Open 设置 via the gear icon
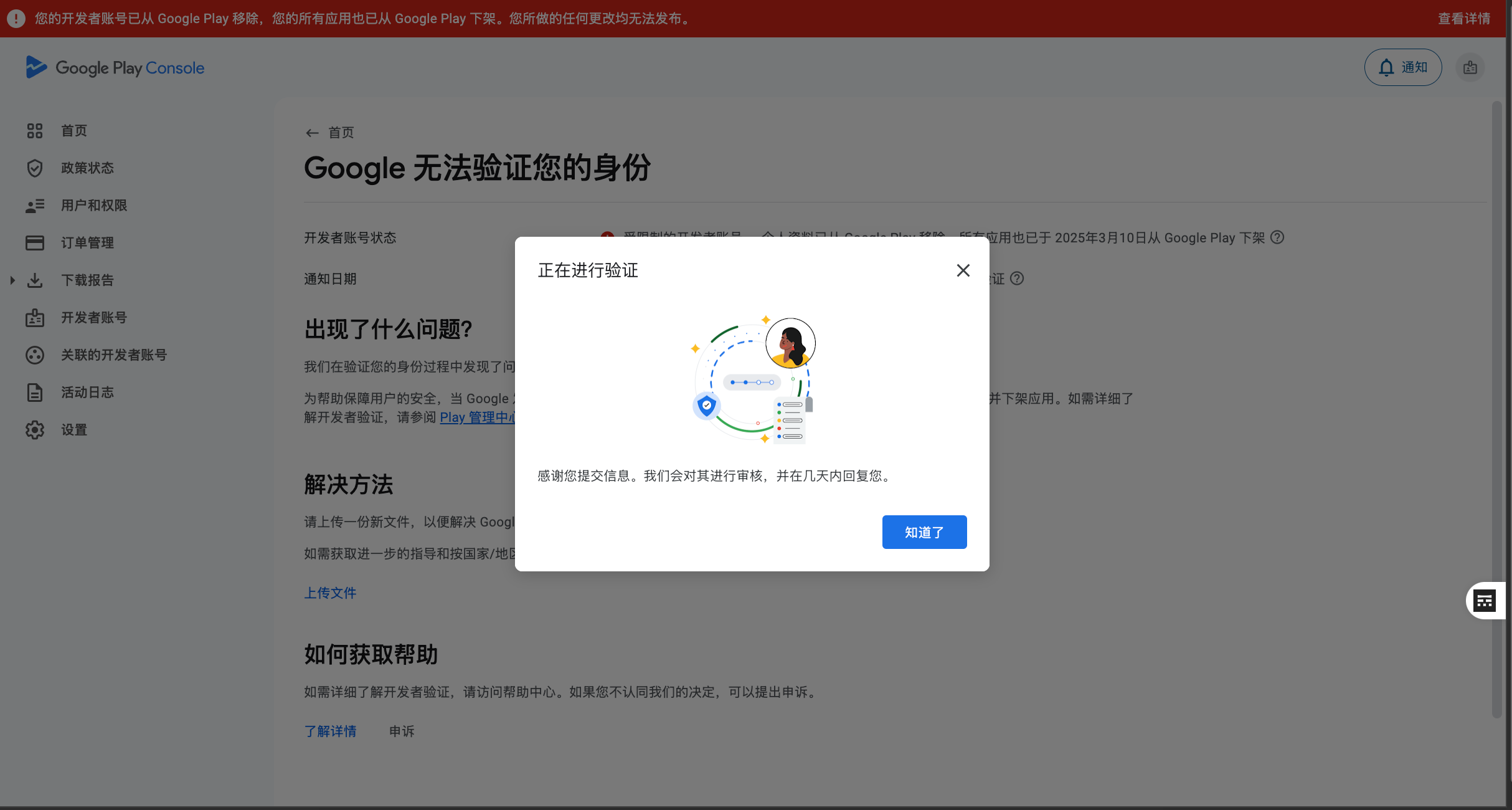This screenshot has height=810, width=1512. [x=73, y=429]
